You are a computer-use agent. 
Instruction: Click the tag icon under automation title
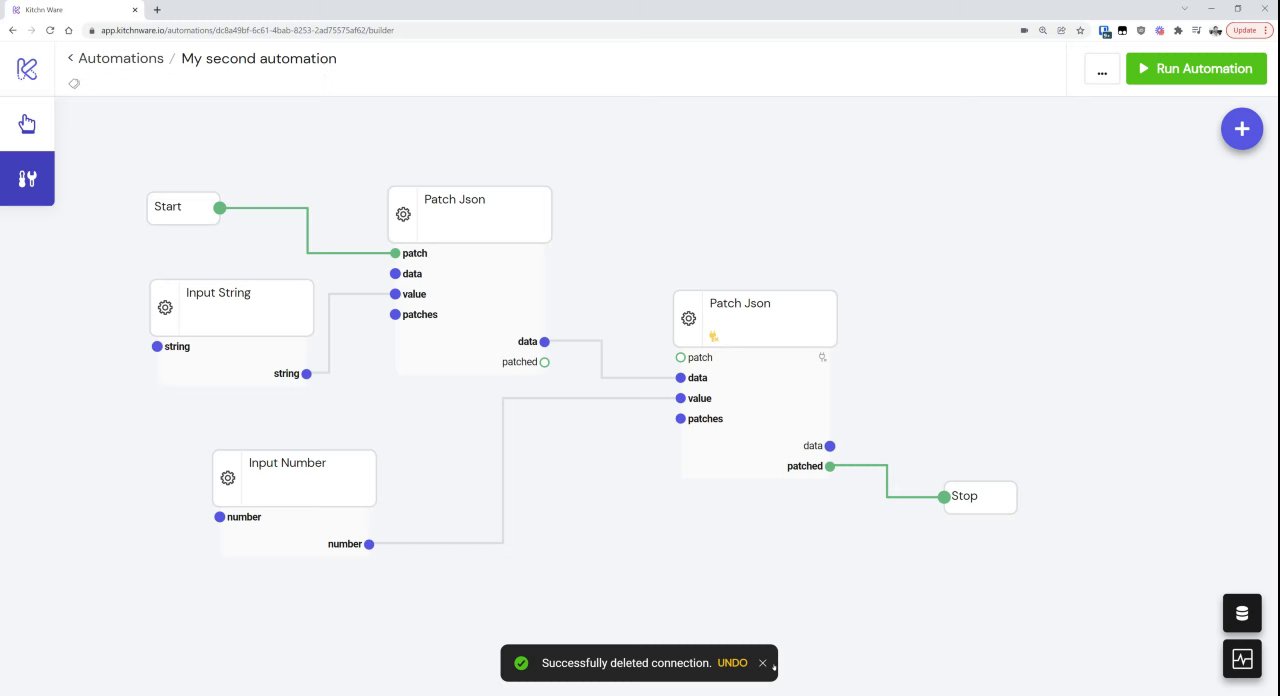click(x=74, y=84)
